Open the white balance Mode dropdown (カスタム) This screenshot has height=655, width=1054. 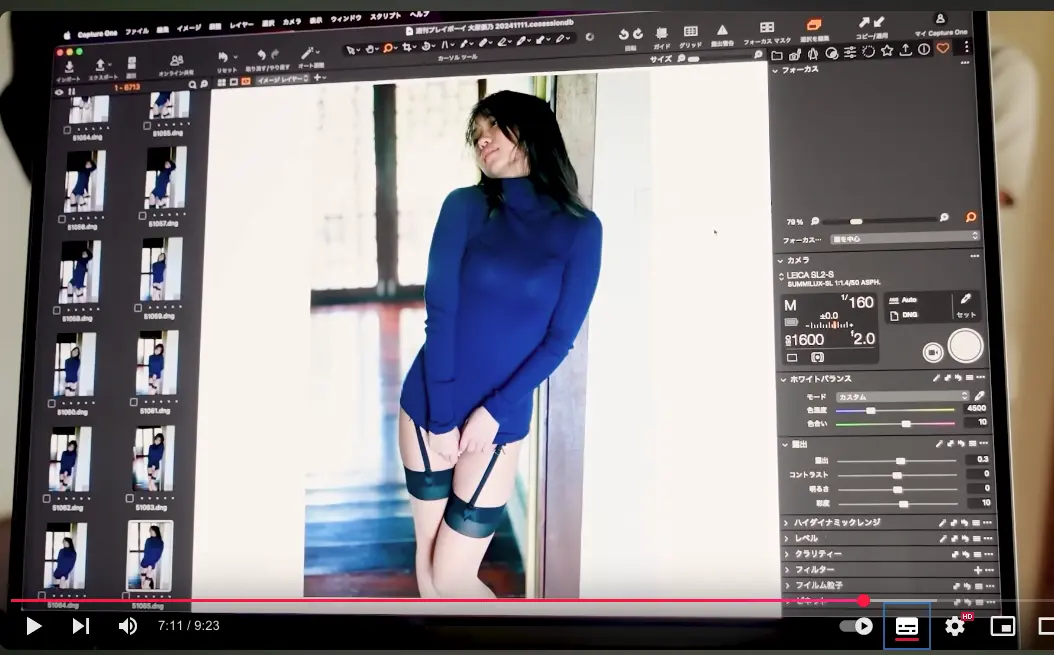click(x=901, y=396)
